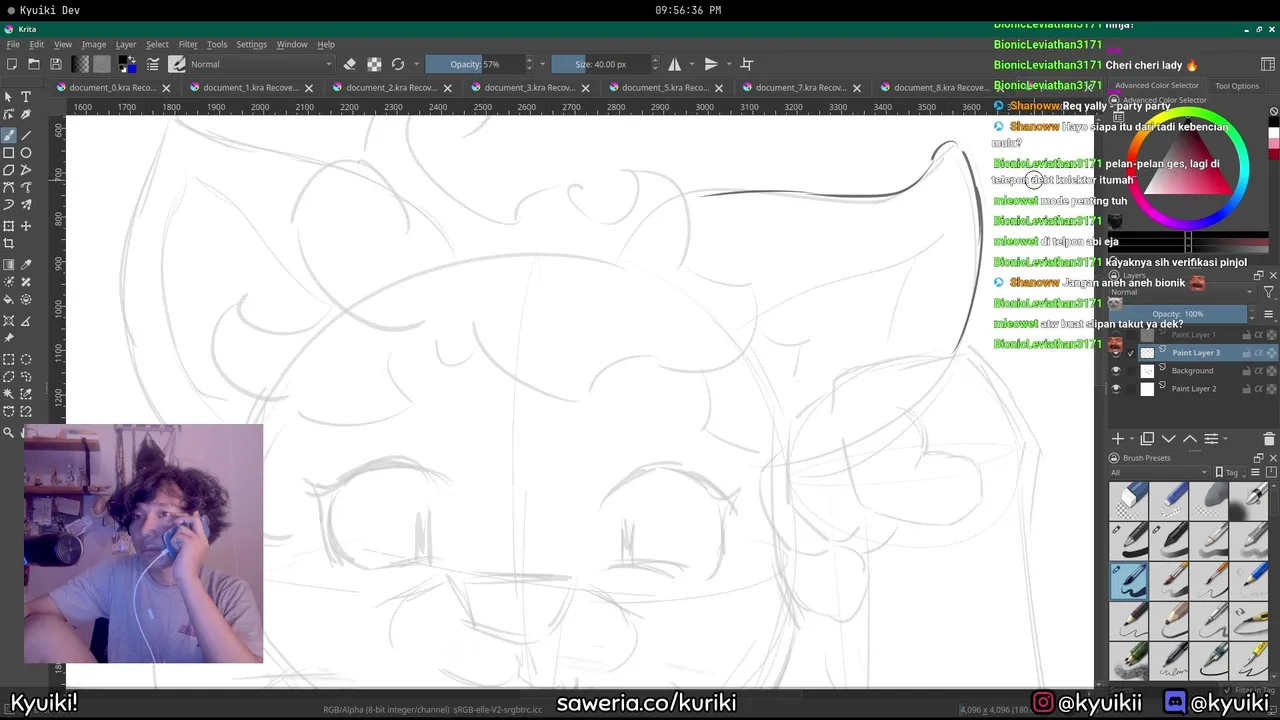Open the gradient picker in toolbar
This screenshot has width=1280, height=720.
80,64
